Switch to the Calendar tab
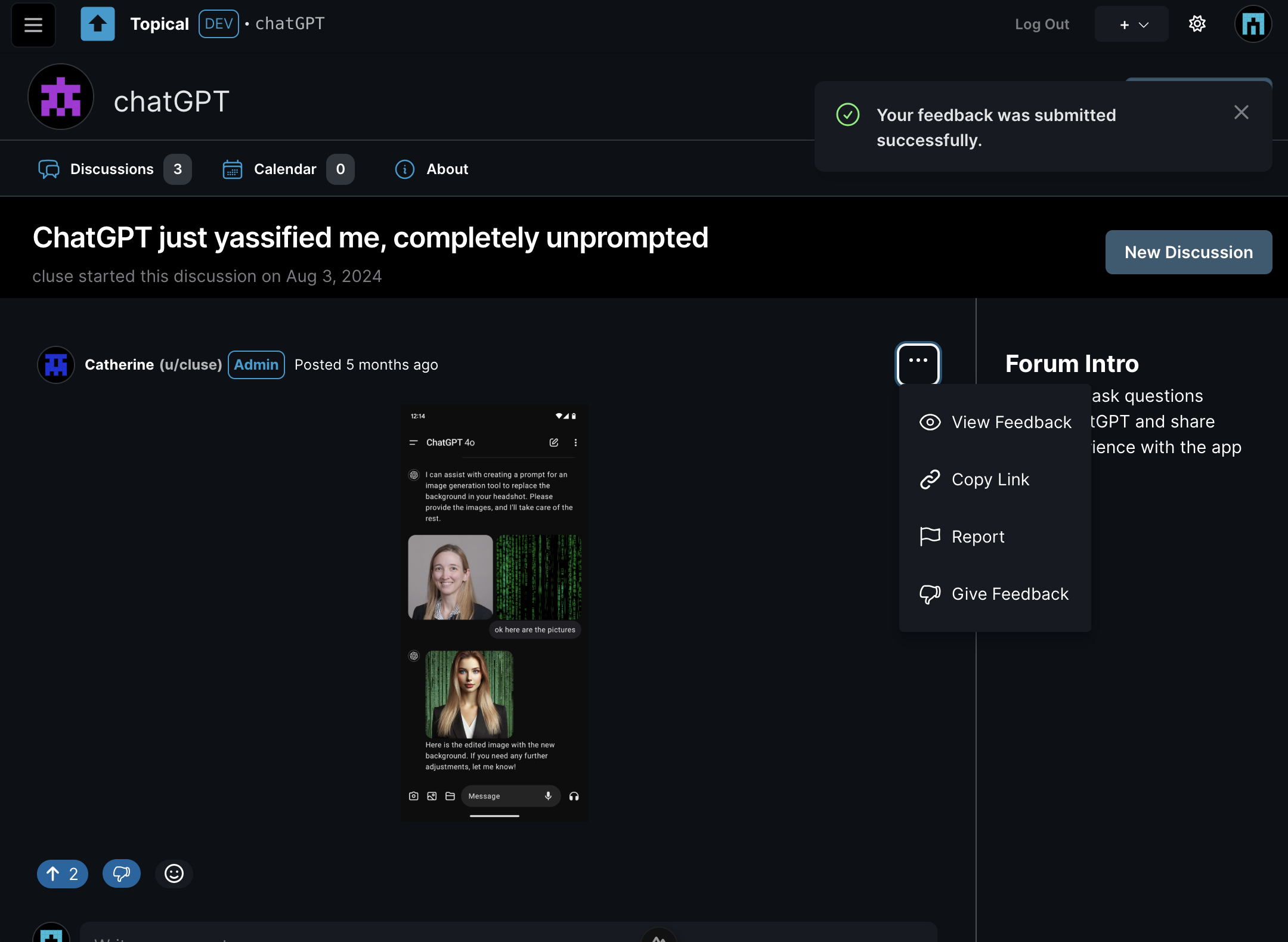Viewport: 1288px width, 942px height. [288, 169]
